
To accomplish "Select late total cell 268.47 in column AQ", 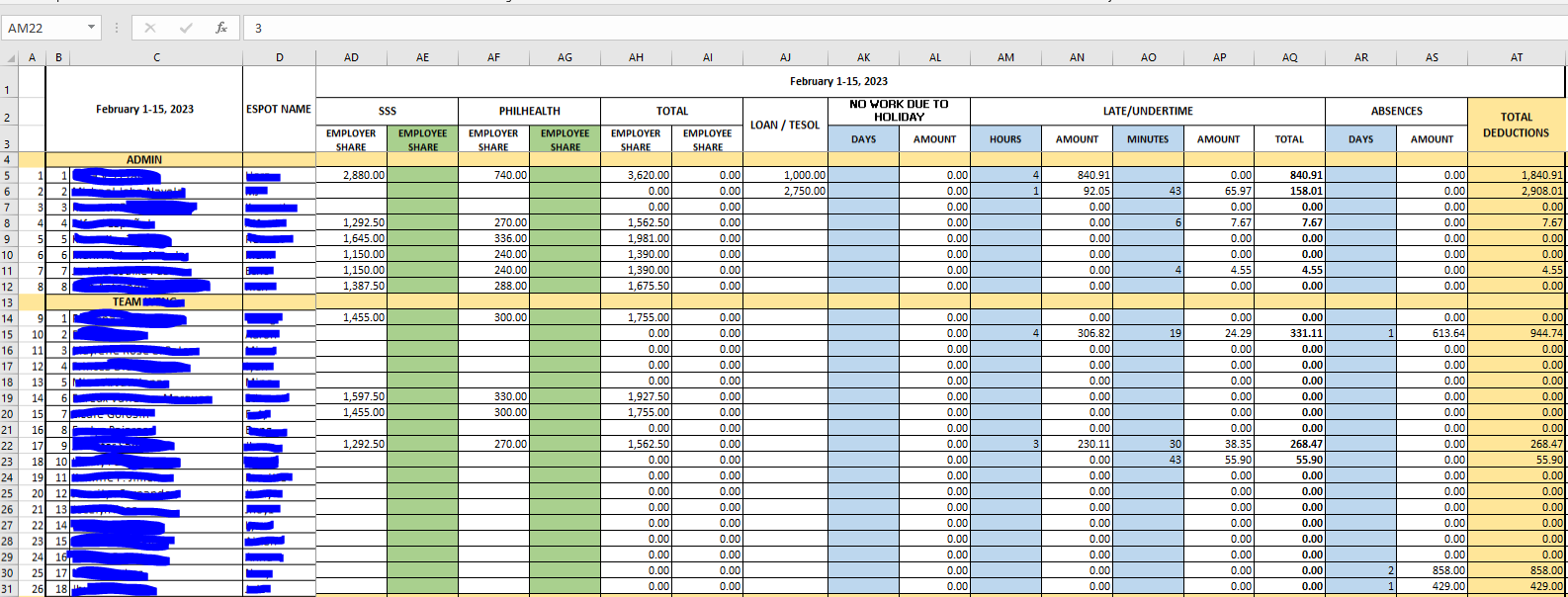I will point(1290,444).
